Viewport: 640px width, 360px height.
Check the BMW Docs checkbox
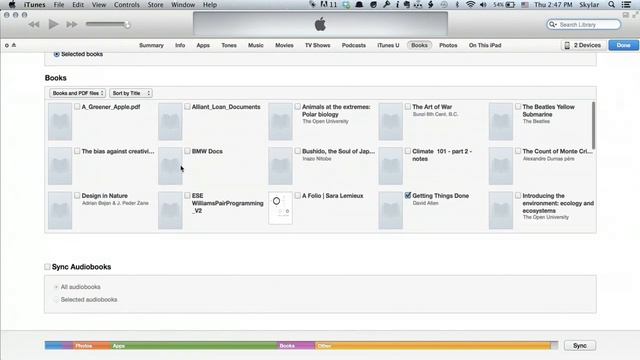click(187, 151)
